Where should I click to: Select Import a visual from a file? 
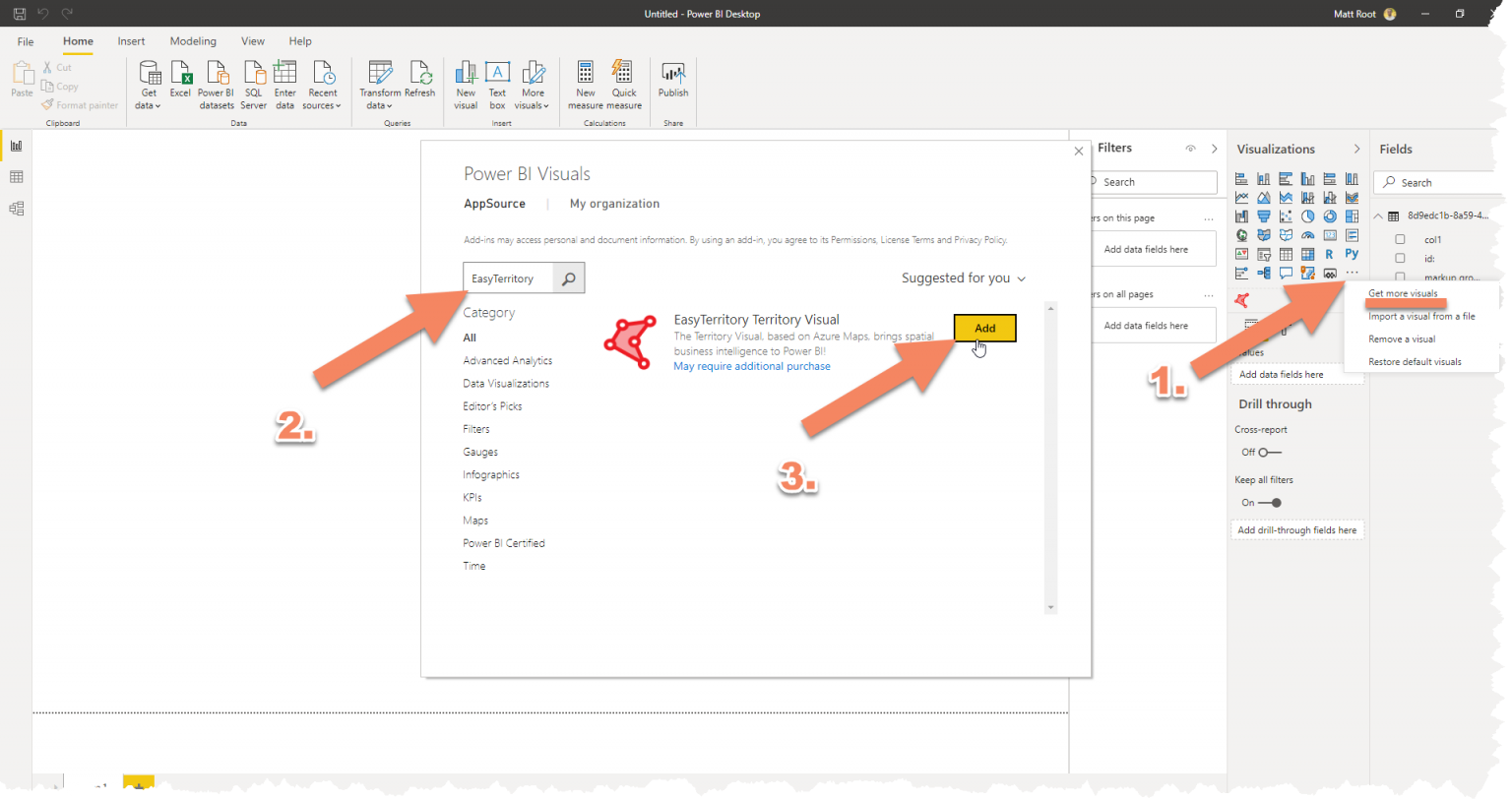pos(1421,316)
